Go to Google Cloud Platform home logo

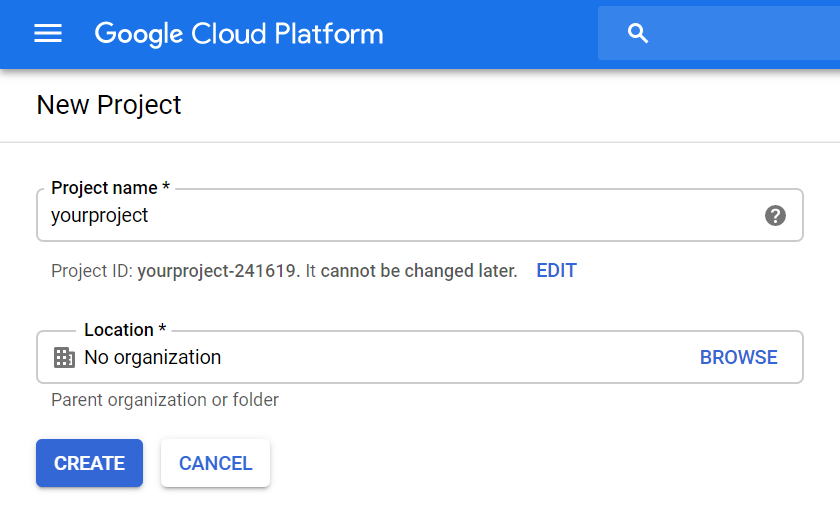click(239, 34)
